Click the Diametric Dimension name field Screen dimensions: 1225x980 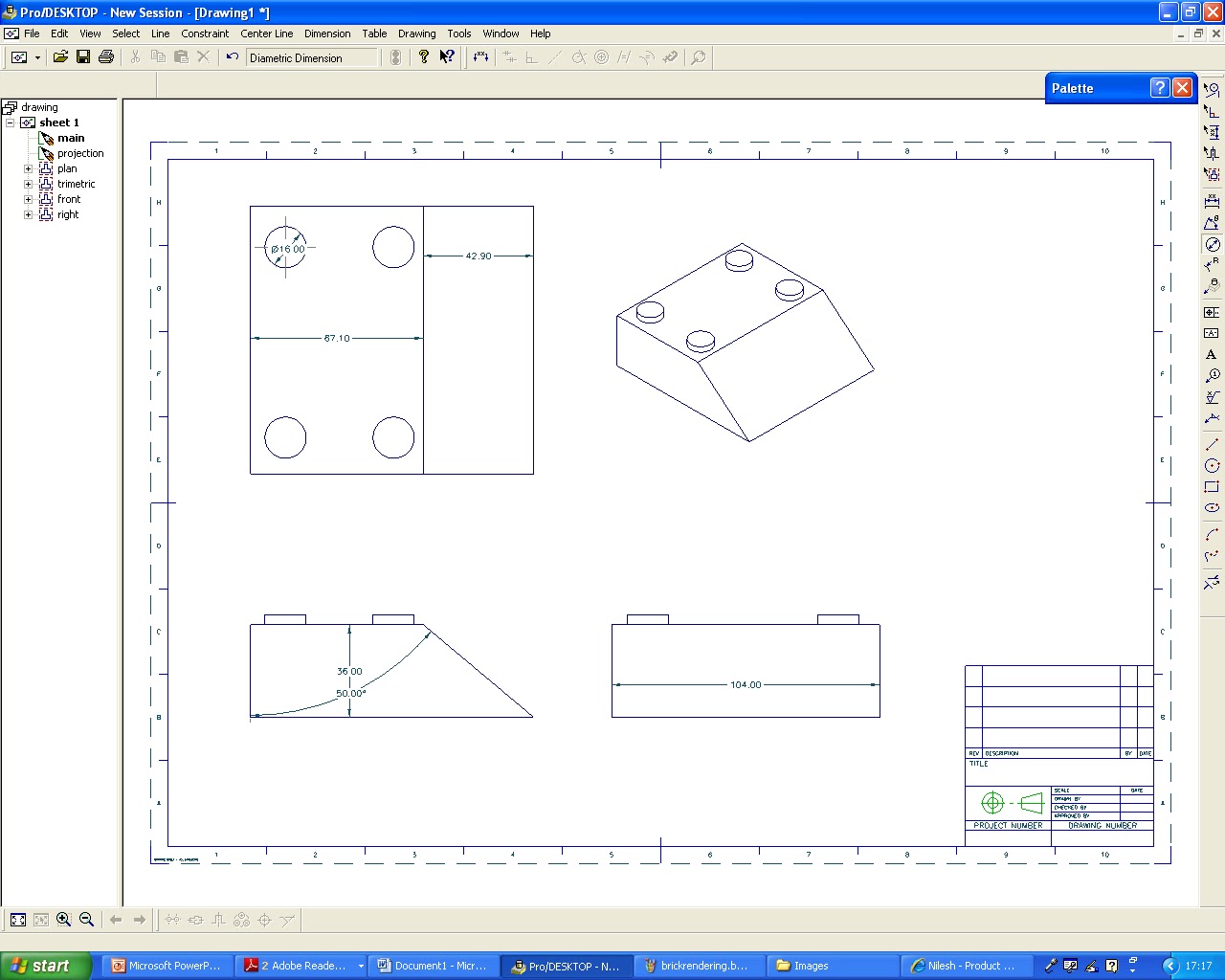311,57
